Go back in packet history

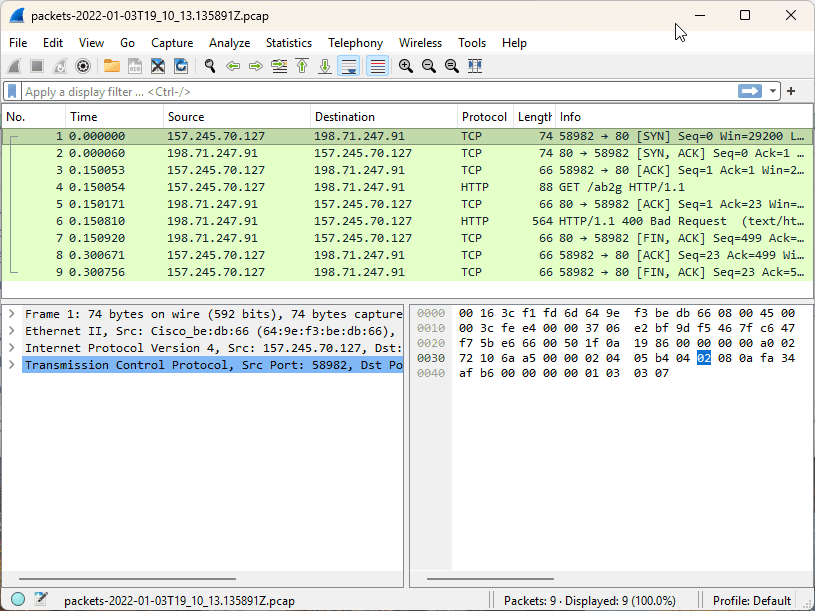coord(233,66)
